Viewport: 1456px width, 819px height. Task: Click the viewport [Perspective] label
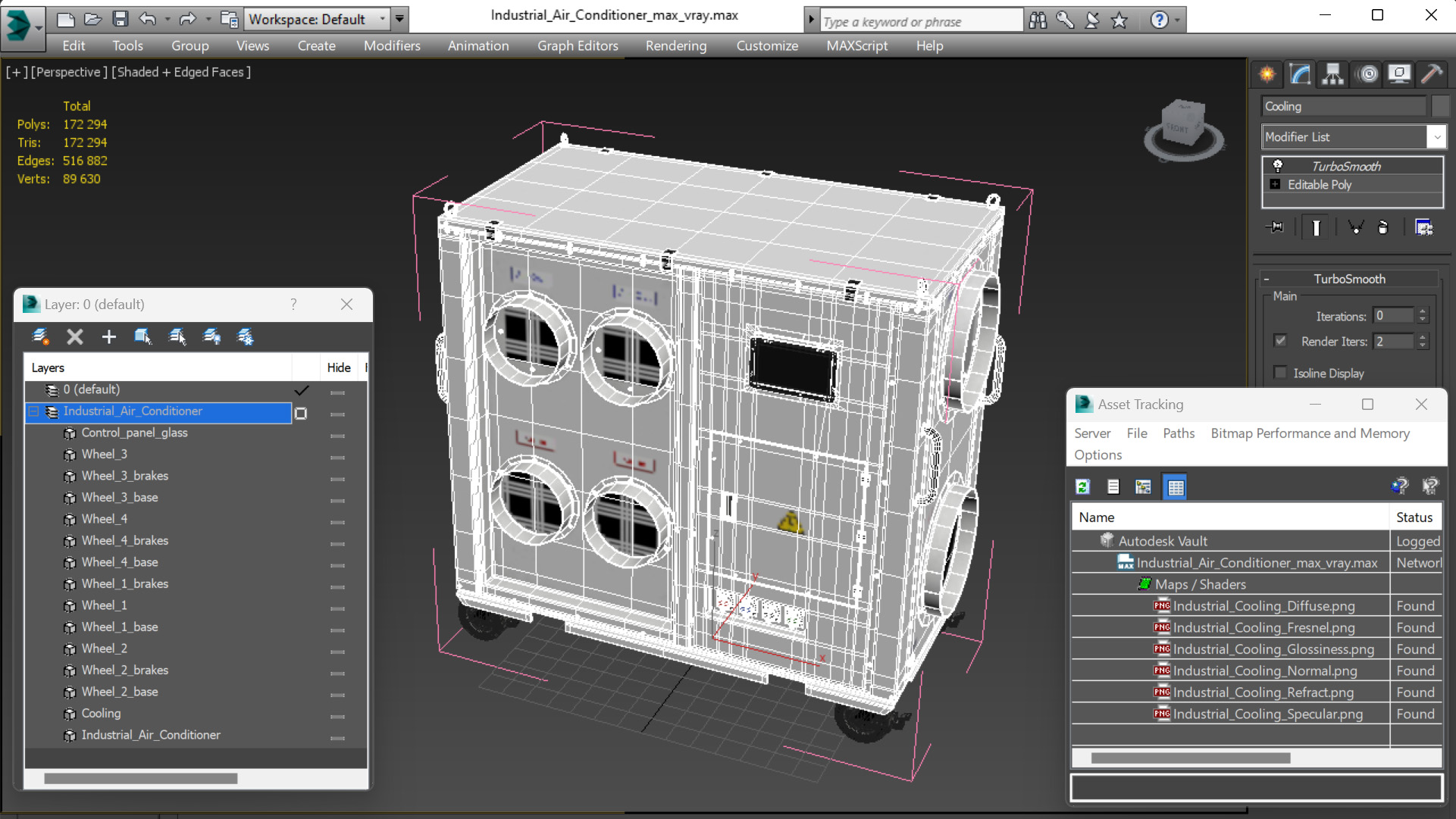tap(69, 72)
